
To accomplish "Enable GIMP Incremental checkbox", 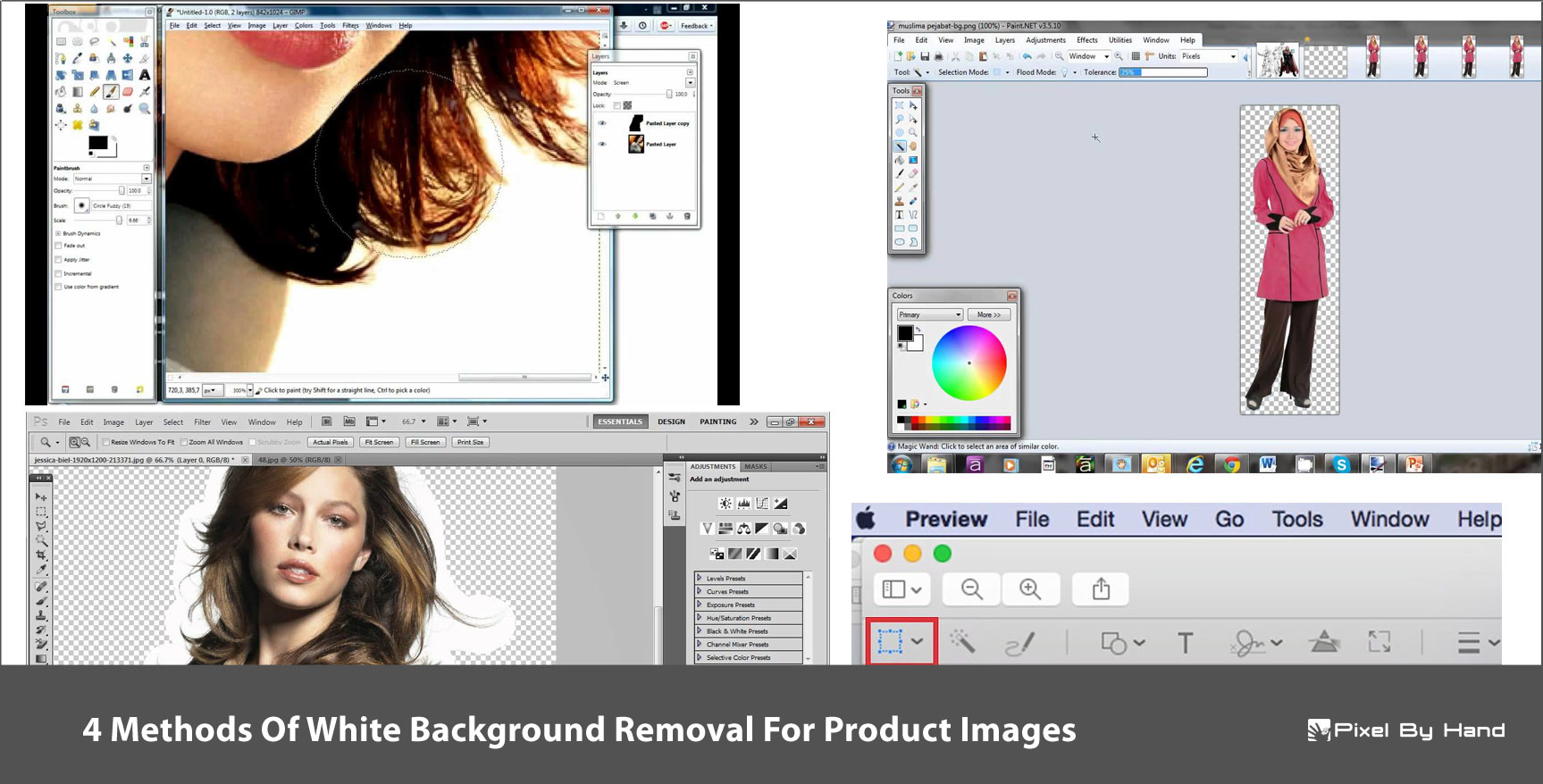I will click(x=59, y=273).
